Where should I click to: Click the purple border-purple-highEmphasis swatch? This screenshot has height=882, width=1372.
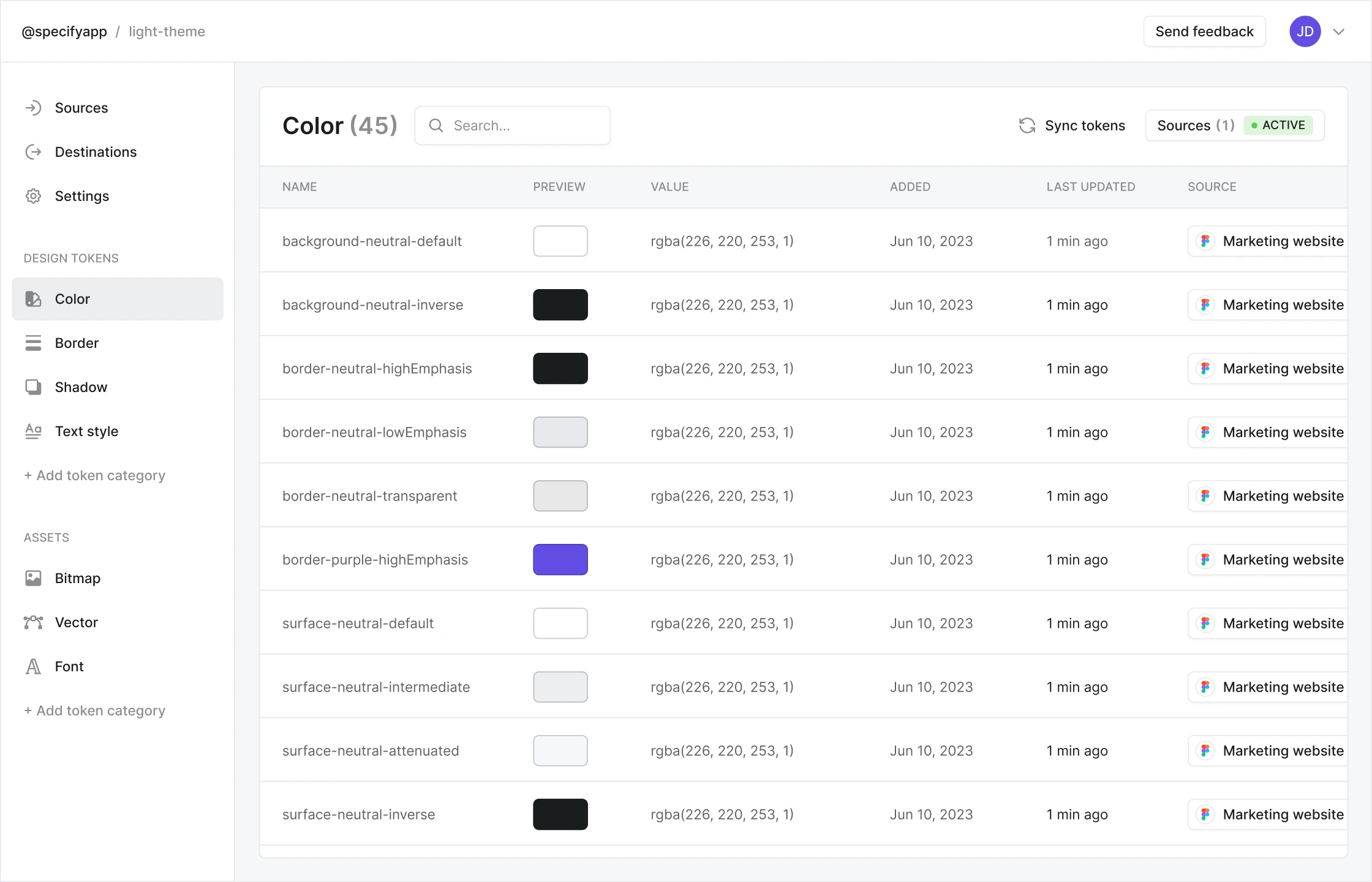pos(560,560)
